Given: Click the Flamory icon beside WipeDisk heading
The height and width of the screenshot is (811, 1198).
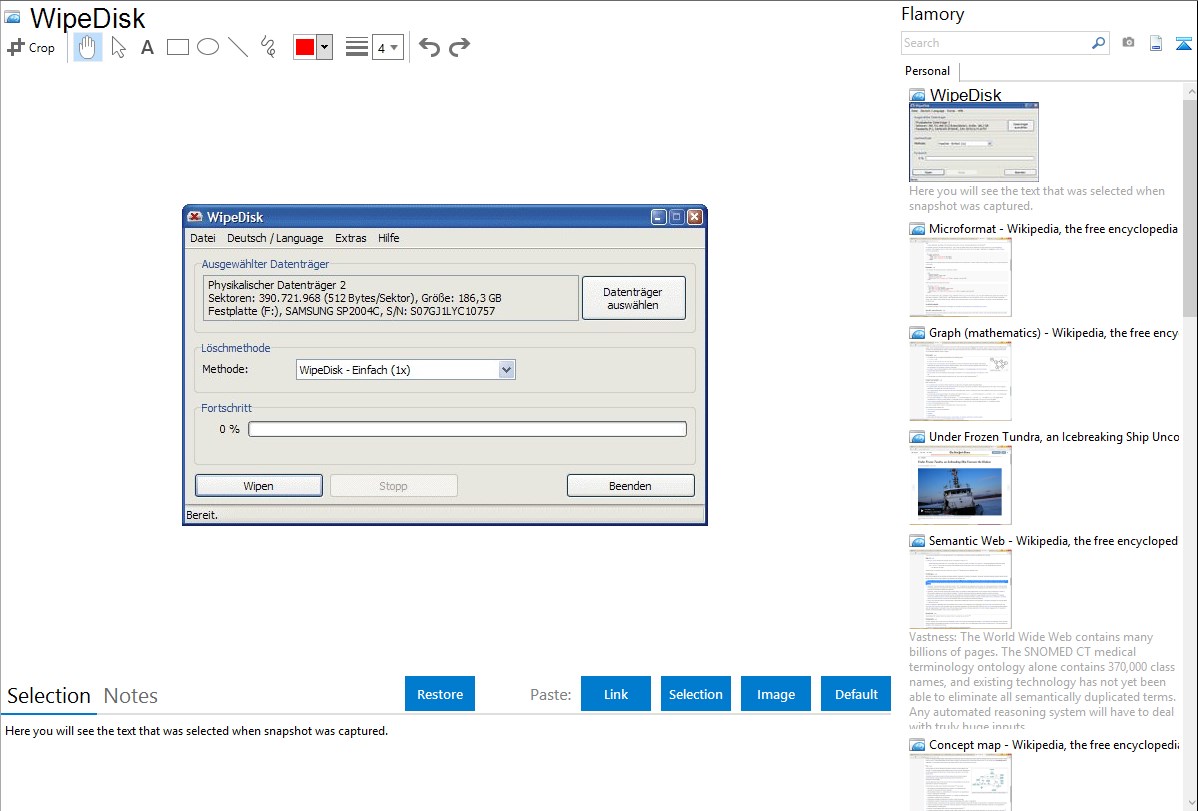Looking at the screenshot, I should tap(12, 18).
